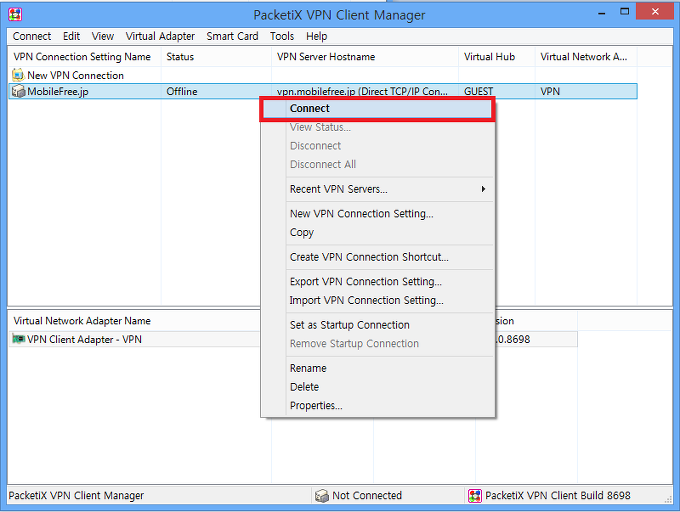The width and height of the screenshot is (680, 512).
Task: Choose Connect in the context menu
Action: pos(378,108)
